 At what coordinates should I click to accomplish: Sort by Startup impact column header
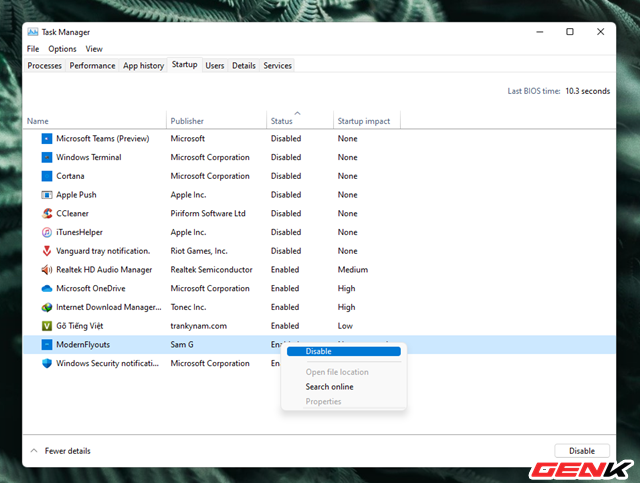click(364, 121)
